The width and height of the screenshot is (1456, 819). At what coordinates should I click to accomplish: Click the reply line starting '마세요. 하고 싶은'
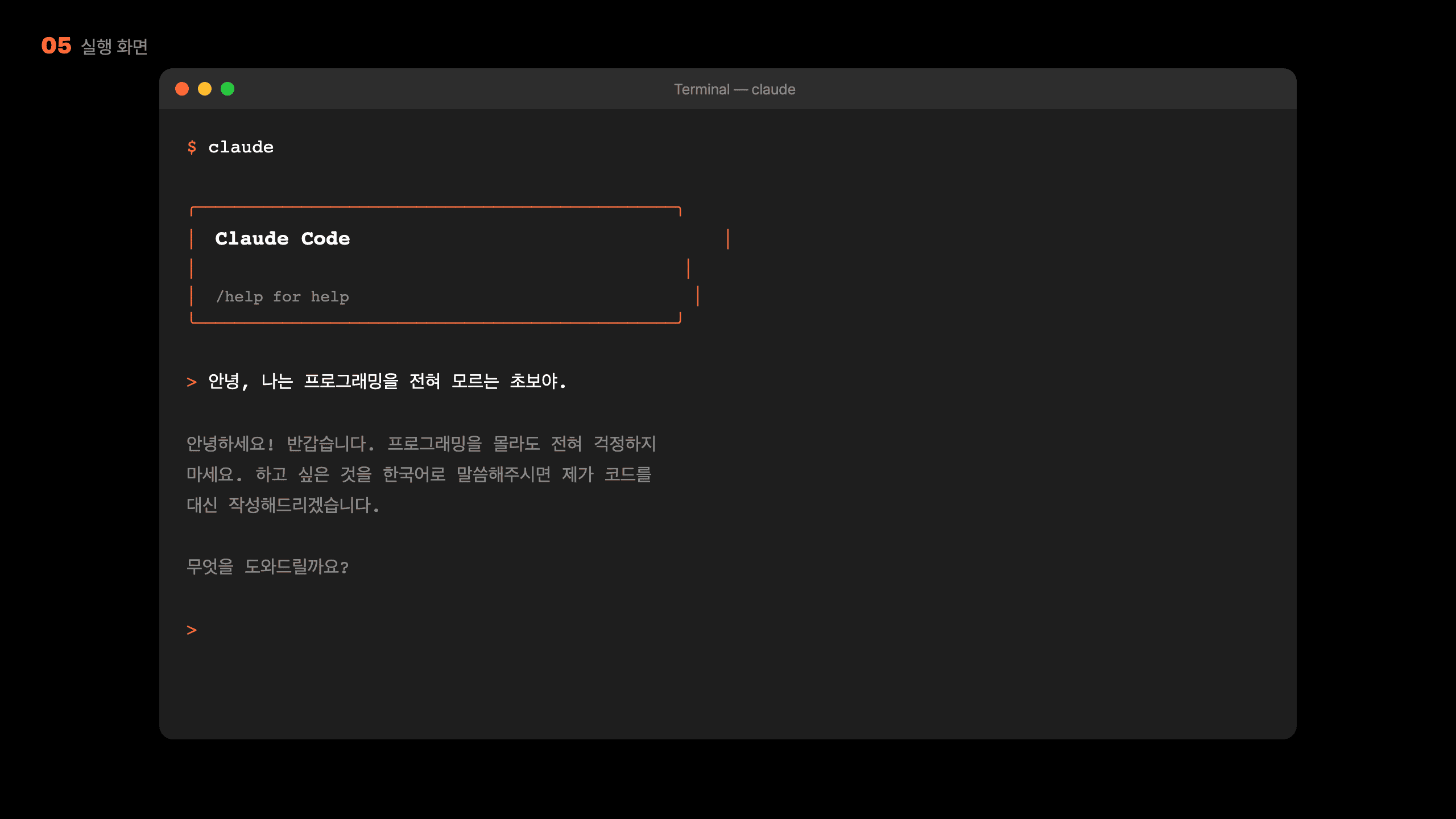419,474
